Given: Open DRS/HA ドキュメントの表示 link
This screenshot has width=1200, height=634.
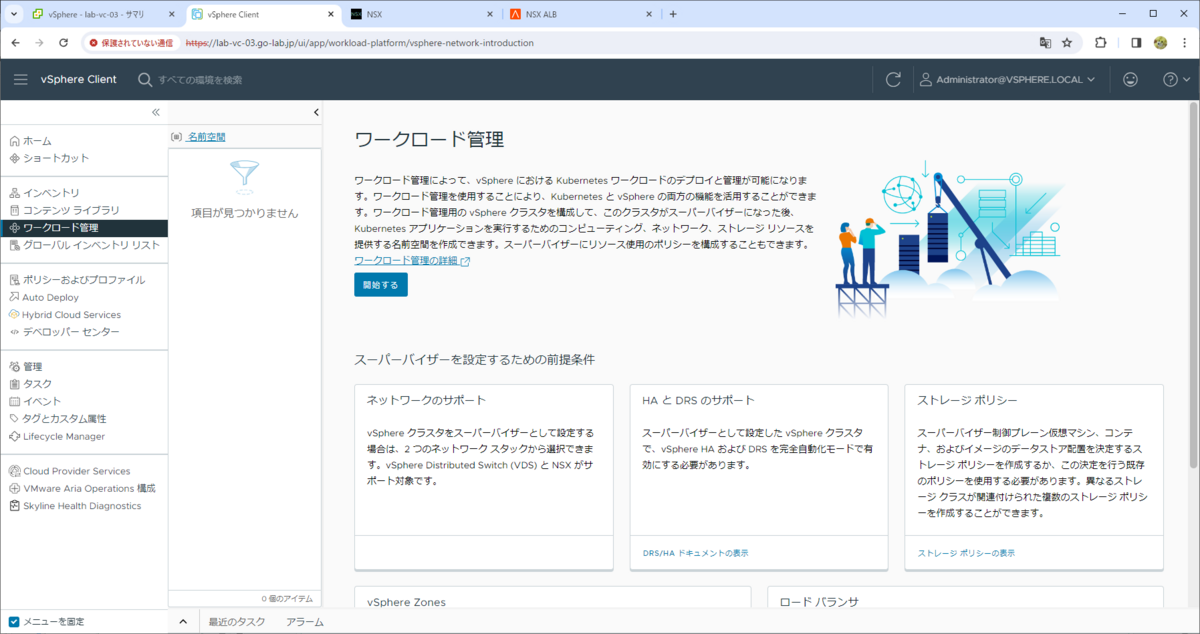Looking at the screenshot, I should (x=695, y=553).
